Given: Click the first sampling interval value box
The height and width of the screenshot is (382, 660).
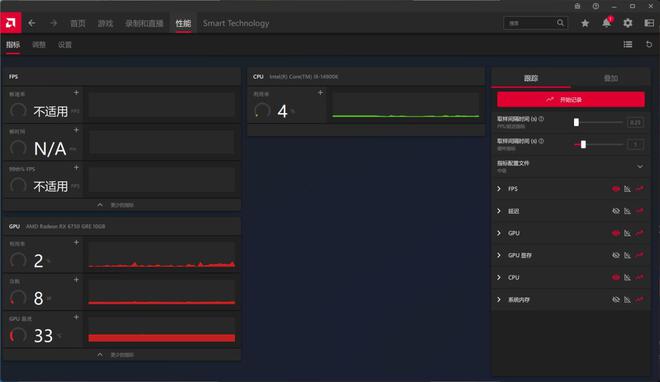Looking at the screenshot, I should [635, 122].
